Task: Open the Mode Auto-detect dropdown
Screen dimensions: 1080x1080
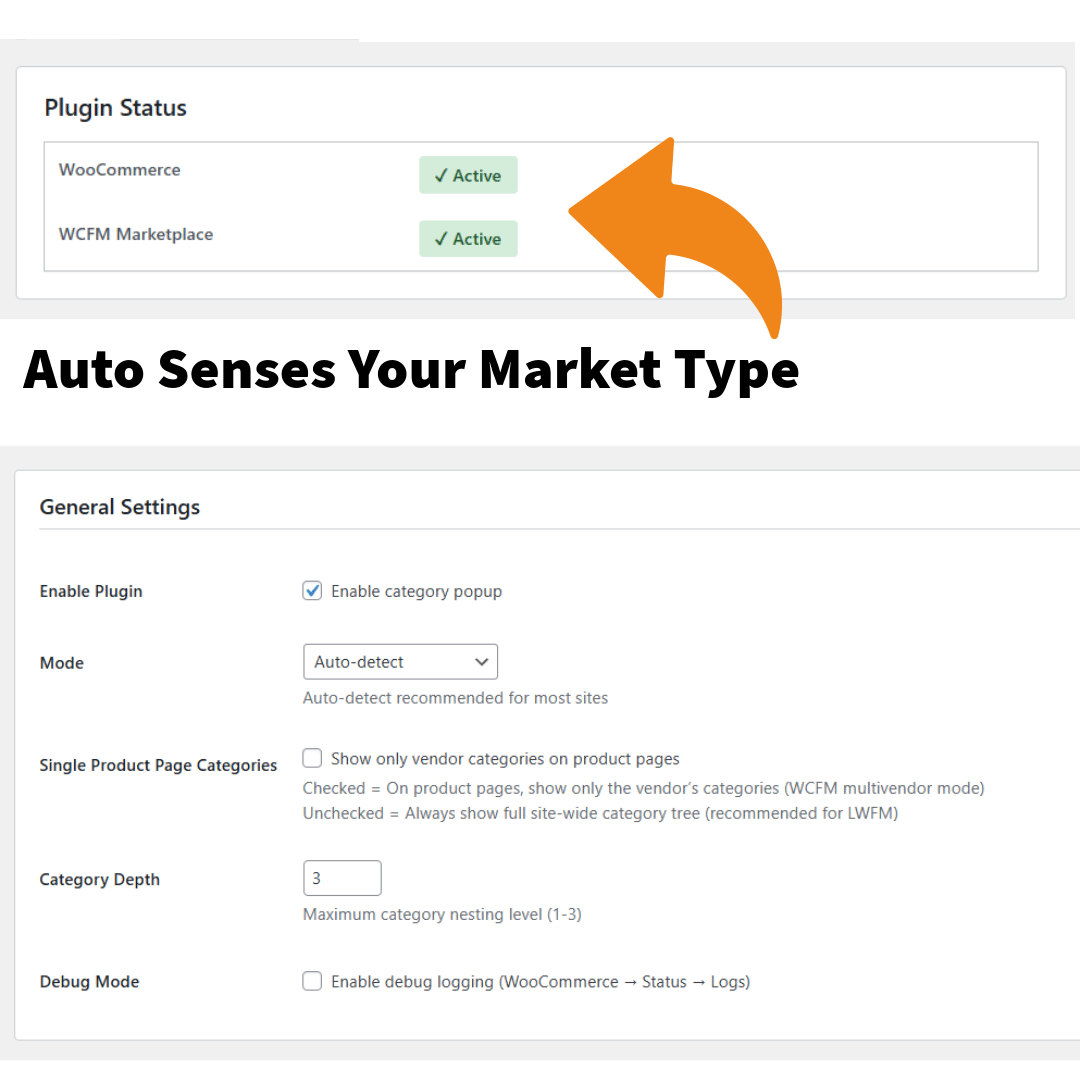Action: [400, 662]
